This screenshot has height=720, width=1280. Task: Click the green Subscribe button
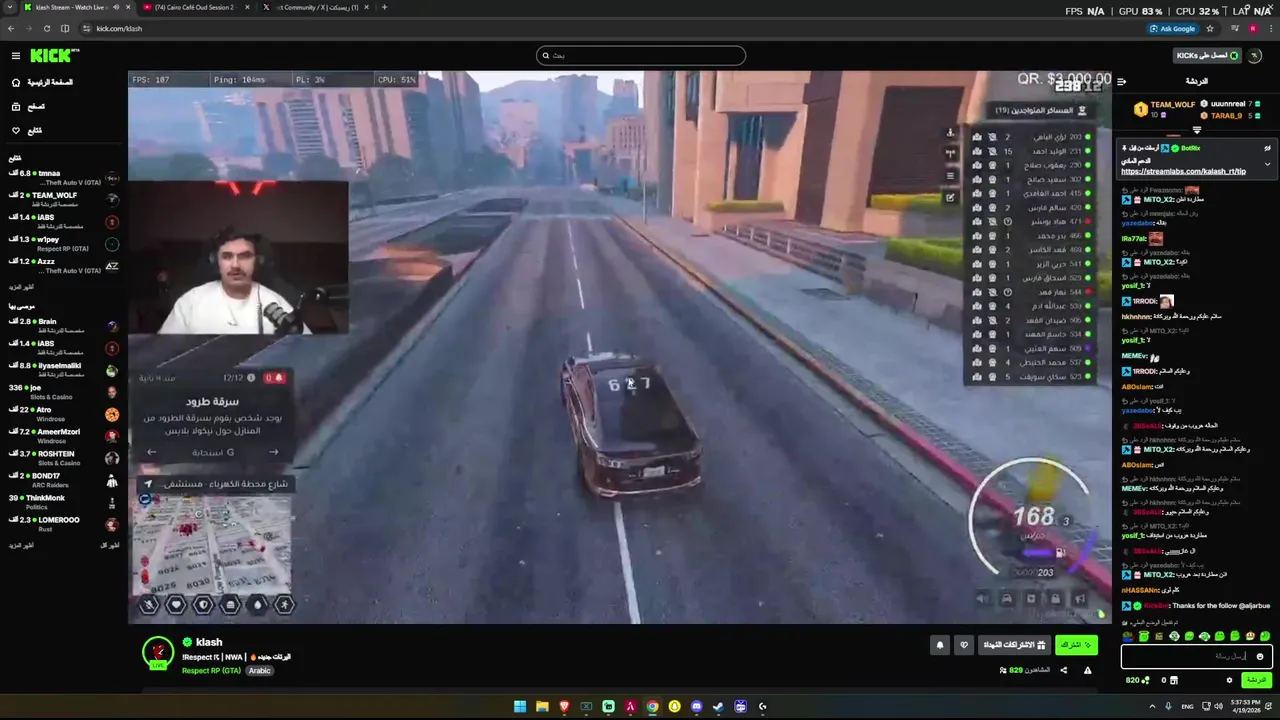[x=1076, y=645]
